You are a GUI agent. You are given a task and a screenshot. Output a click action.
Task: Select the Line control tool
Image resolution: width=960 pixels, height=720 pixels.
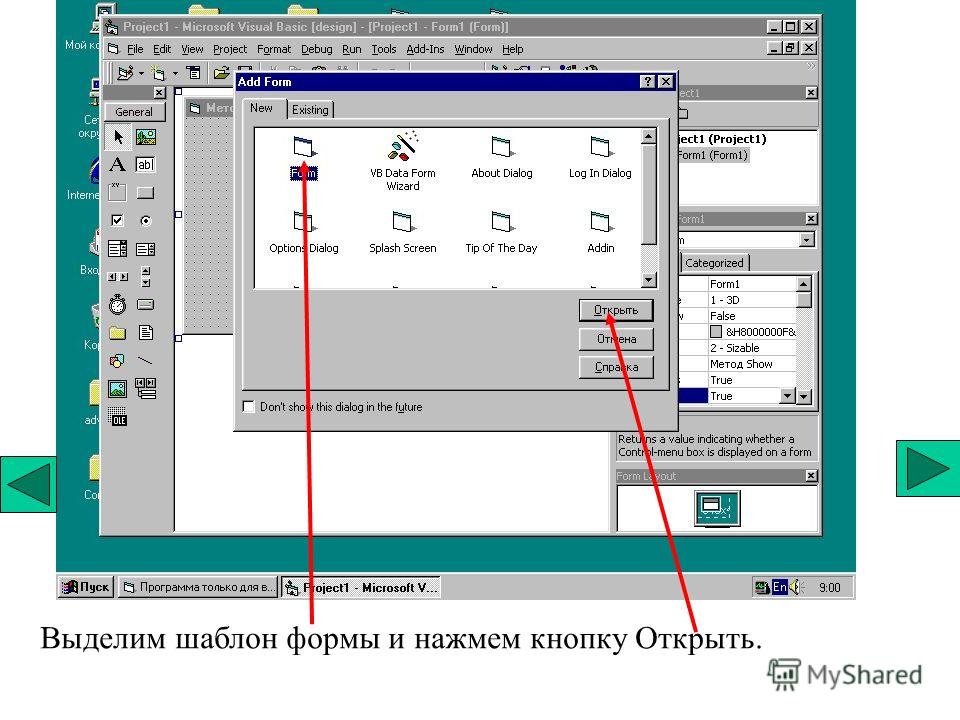click(x=146, y=361)
